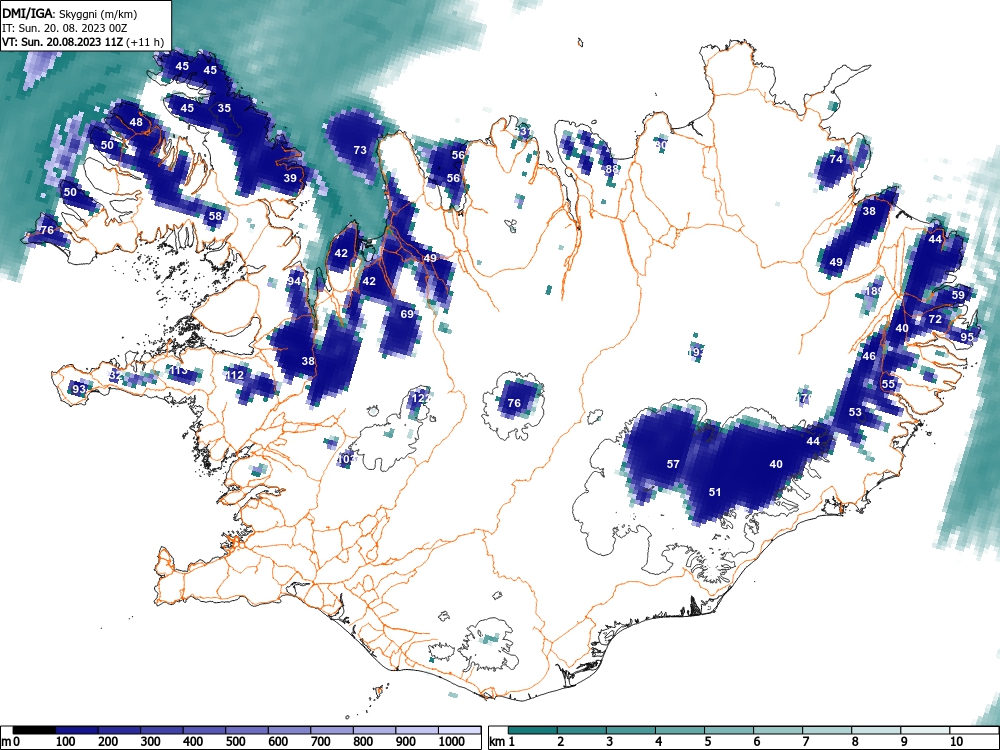Click the '500' meter scale label
The image size is (1000, 750).
pyautogui.click(x=236, y=742)
